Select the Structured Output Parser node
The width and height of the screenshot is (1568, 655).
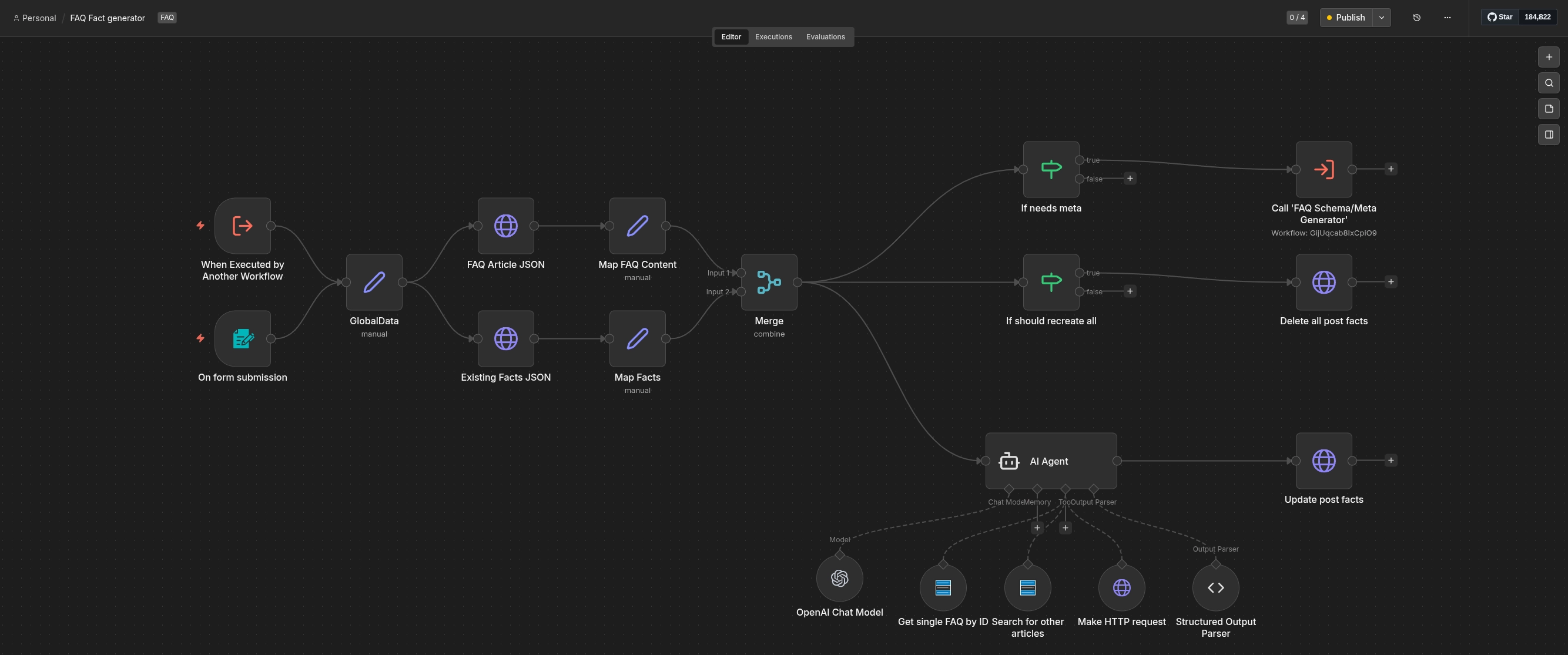coord(1215,587)
